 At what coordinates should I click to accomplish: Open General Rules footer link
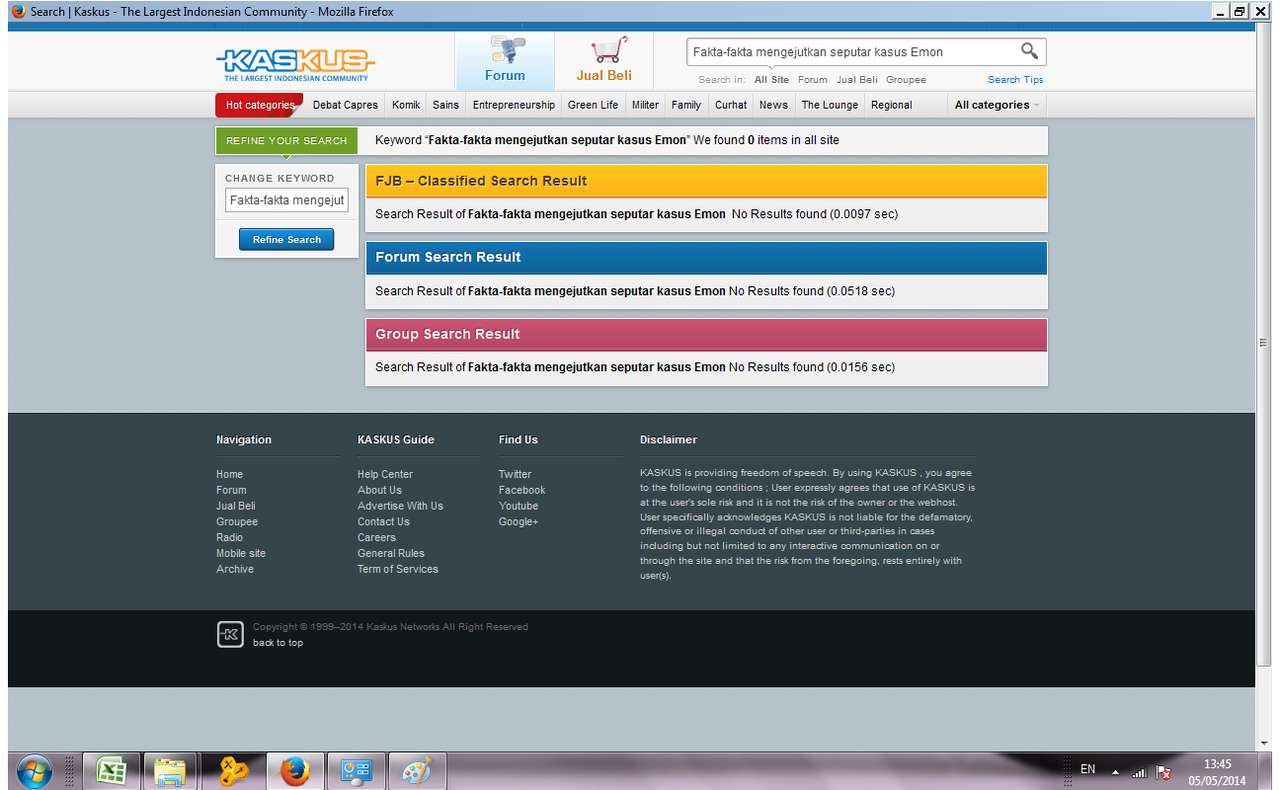click(391, 553)
